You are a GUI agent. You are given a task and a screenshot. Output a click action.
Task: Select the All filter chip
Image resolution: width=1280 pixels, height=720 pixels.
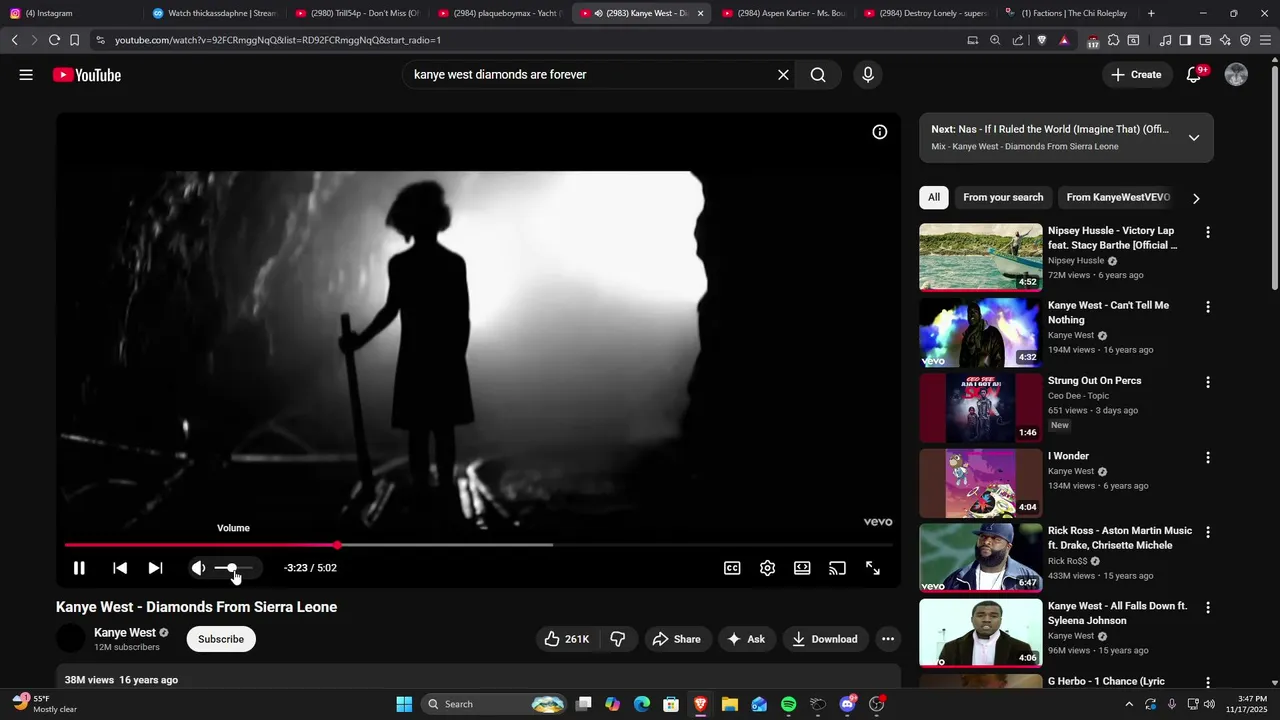(x=934, y=198)
